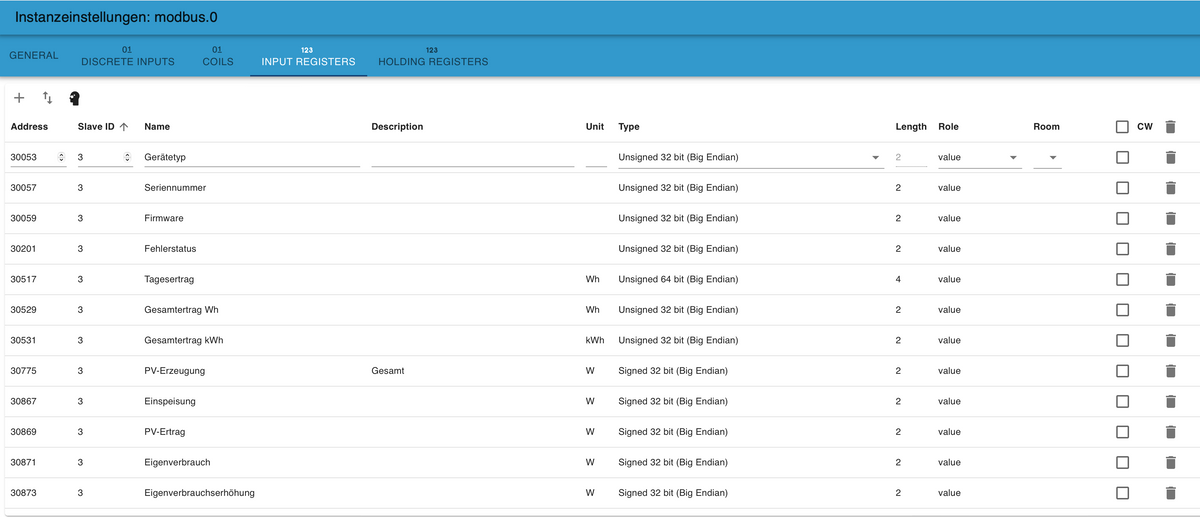
Task: Delete the Eigenverbrauchserhöhung register row
Action: pos(1170,493)
